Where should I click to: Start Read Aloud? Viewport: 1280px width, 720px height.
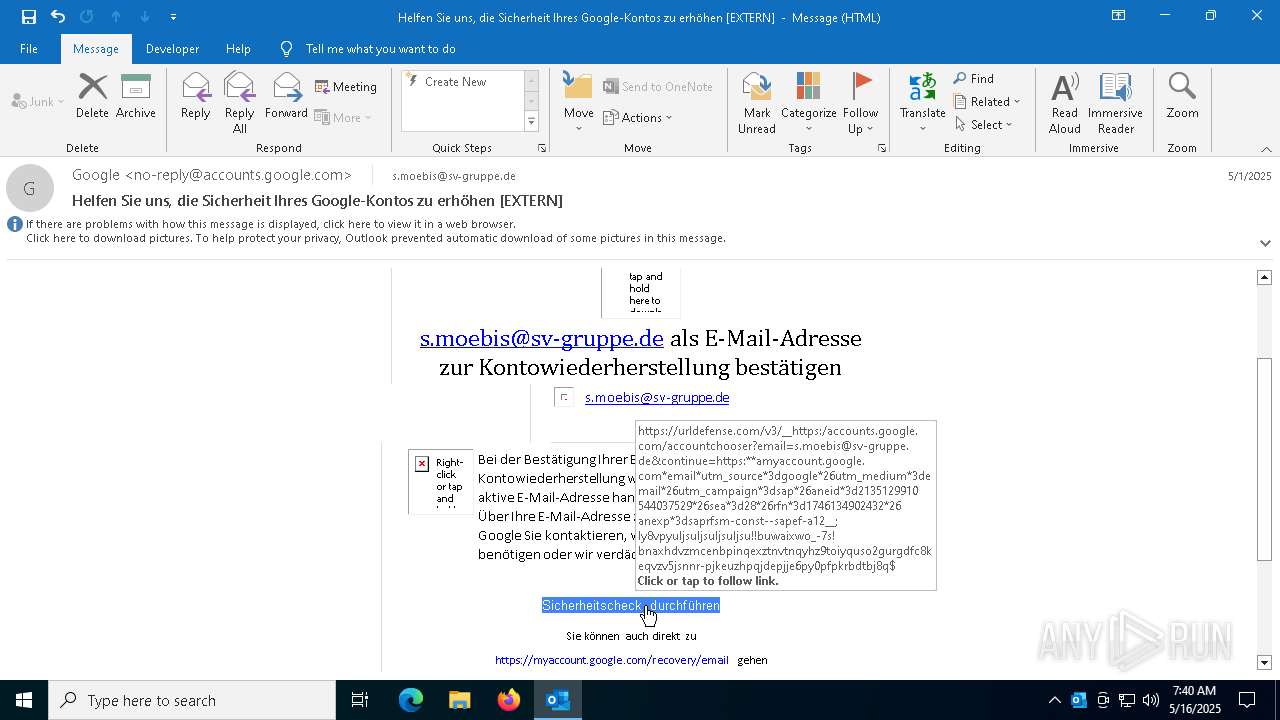[1065, 102]
